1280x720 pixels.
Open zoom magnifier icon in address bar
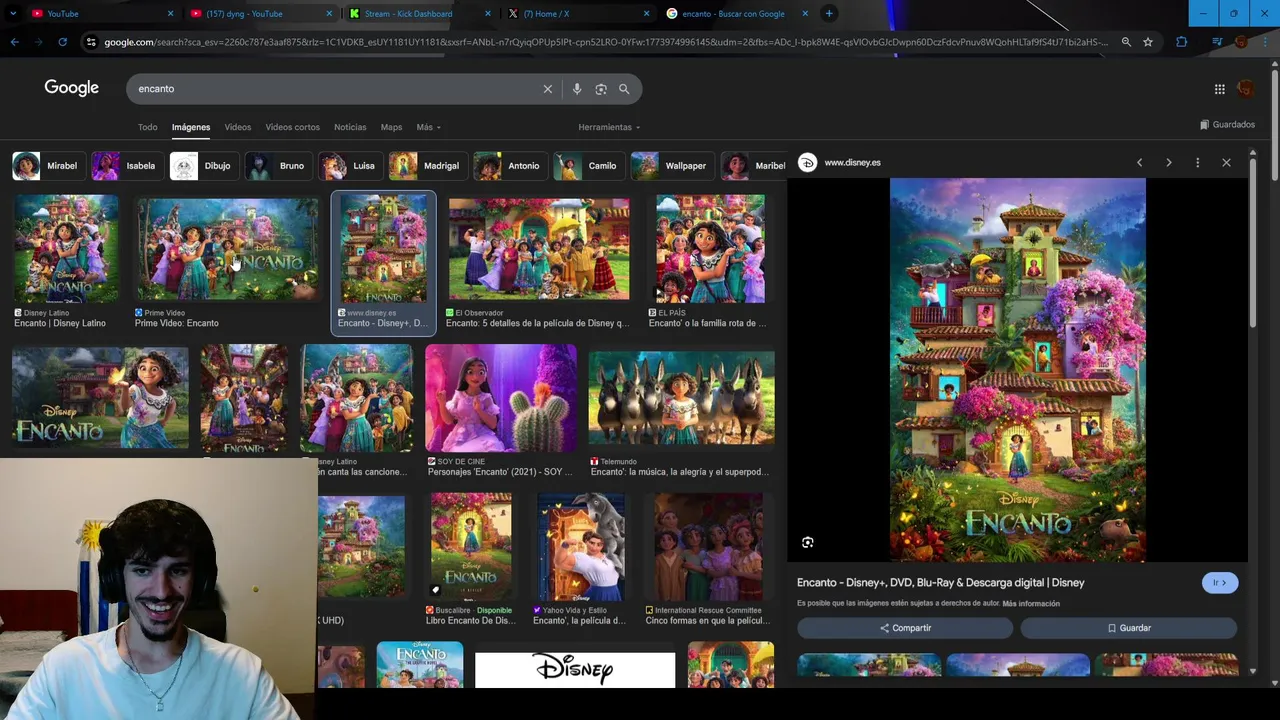click(1126, 42)
